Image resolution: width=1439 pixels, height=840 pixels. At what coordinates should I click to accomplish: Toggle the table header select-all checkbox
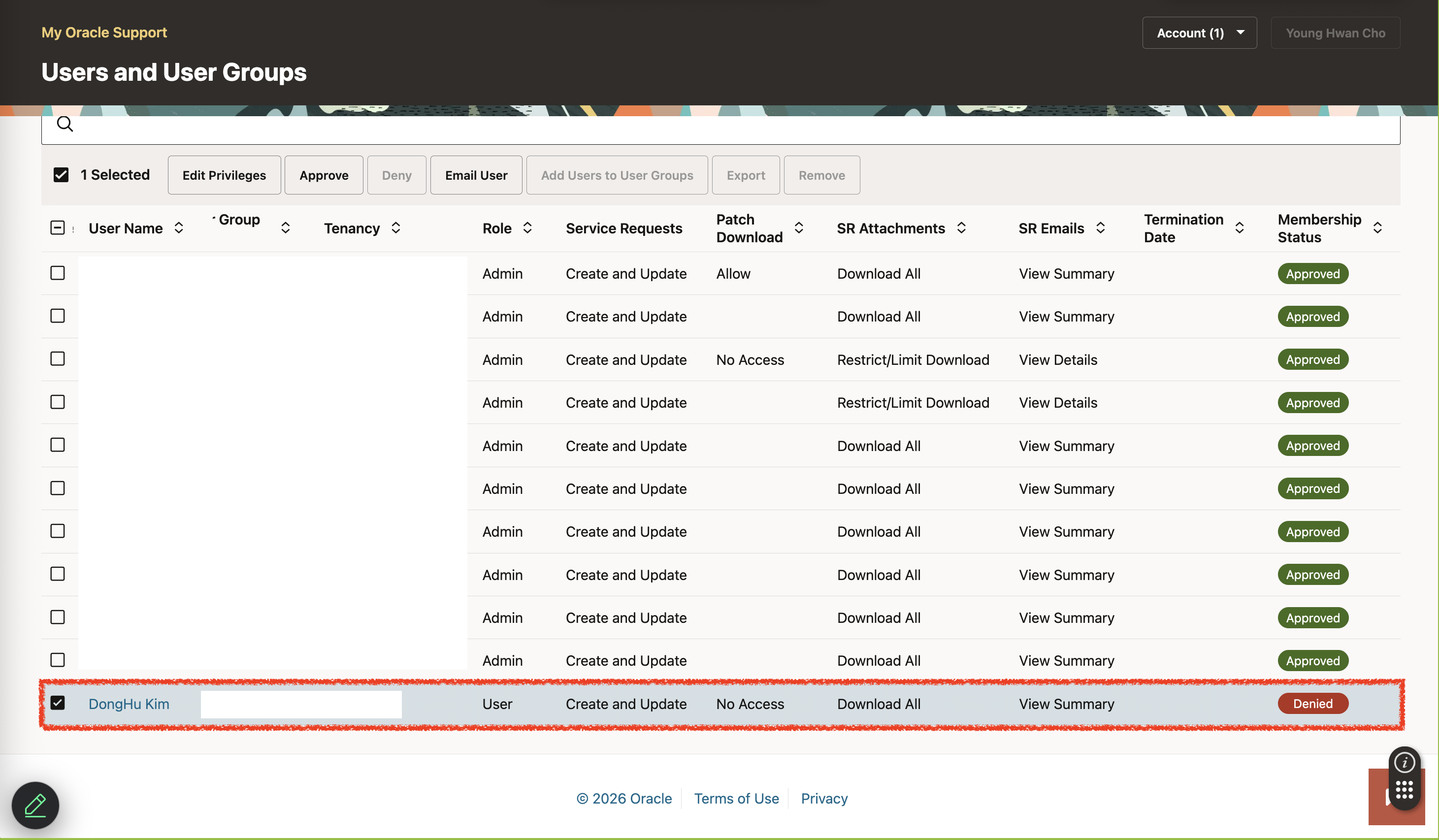(x=58, y=228)
